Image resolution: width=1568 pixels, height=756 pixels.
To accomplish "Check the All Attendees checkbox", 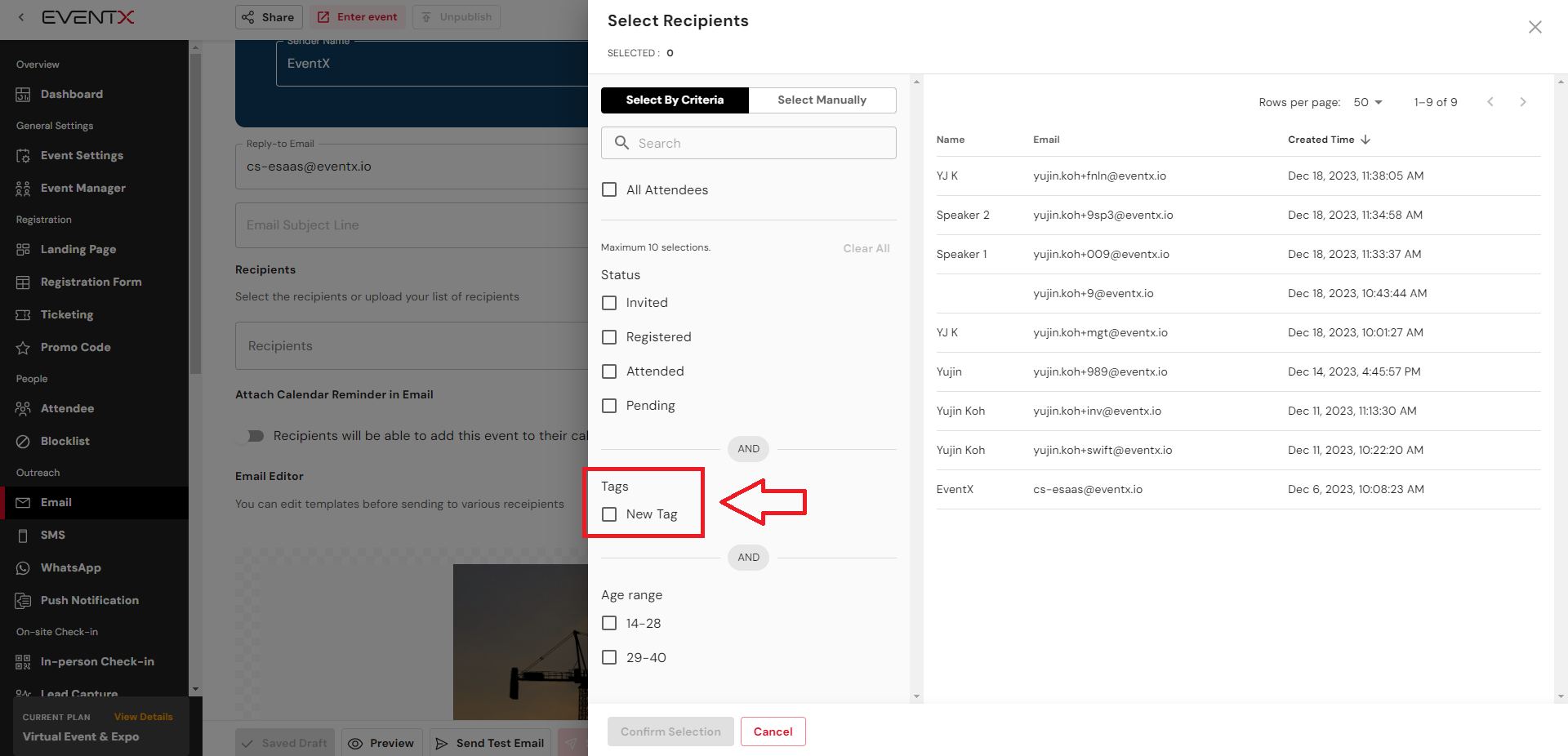I will pos(609,190).
